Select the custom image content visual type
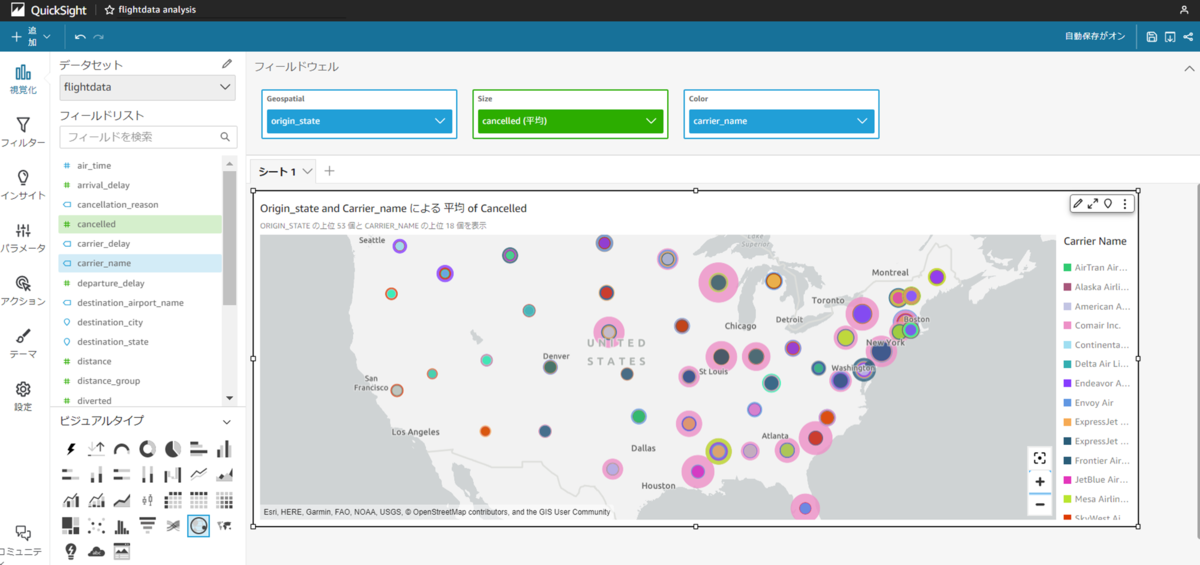 click(x=122, y=550)
